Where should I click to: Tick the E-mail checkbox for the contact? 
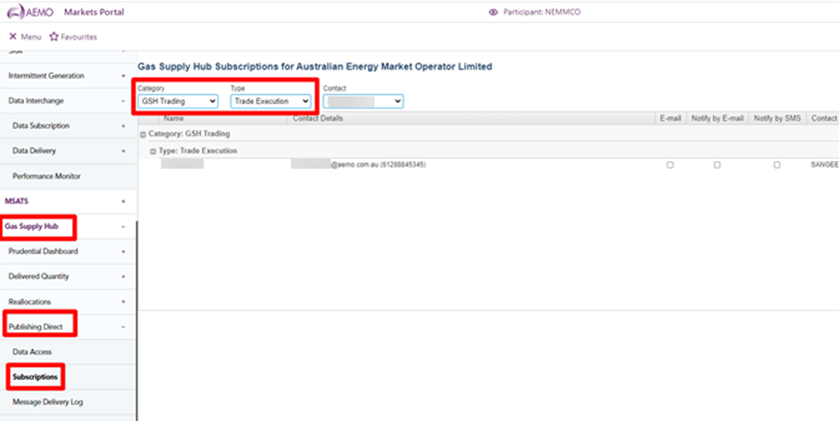tap(670, 164)
